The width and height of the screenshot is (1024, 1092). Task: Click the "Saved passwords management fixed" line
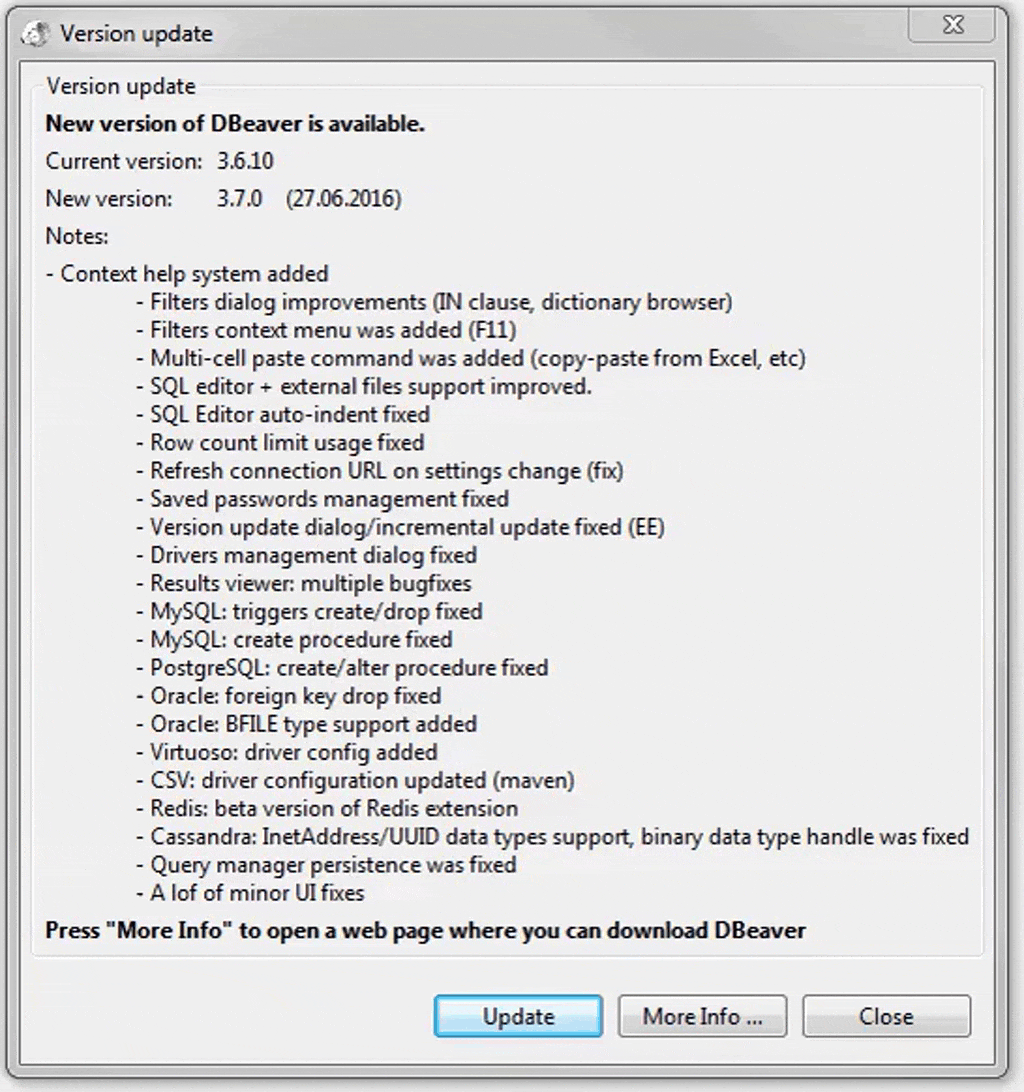point(328,498)
